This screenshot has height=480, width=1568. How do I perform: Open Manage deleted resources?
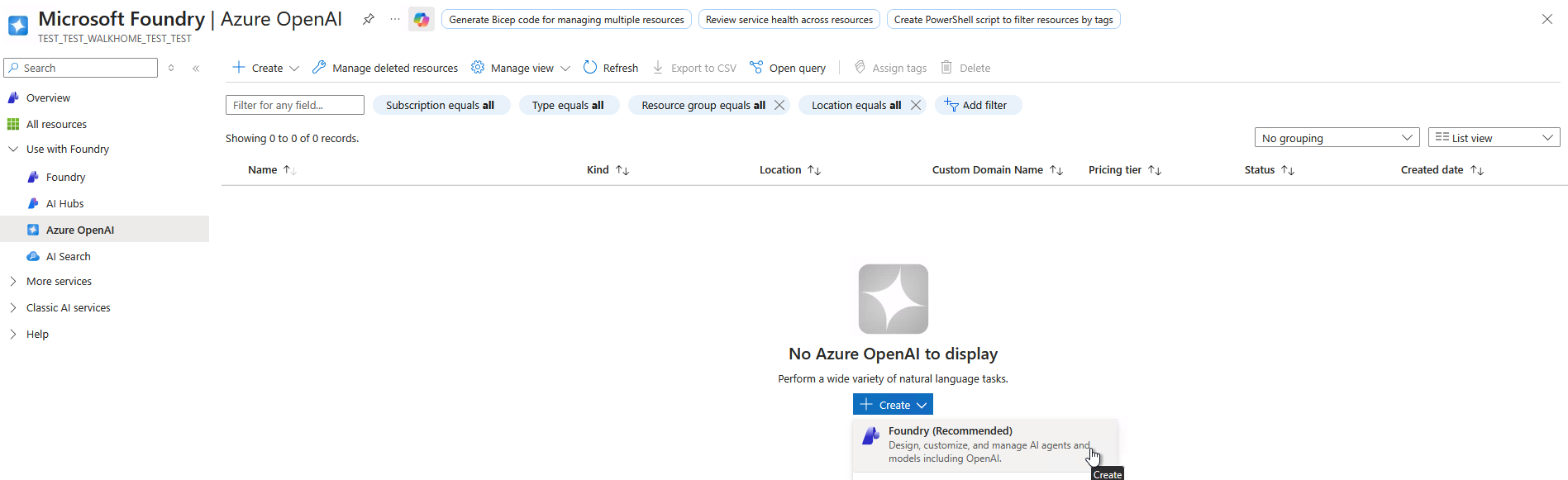385,68
